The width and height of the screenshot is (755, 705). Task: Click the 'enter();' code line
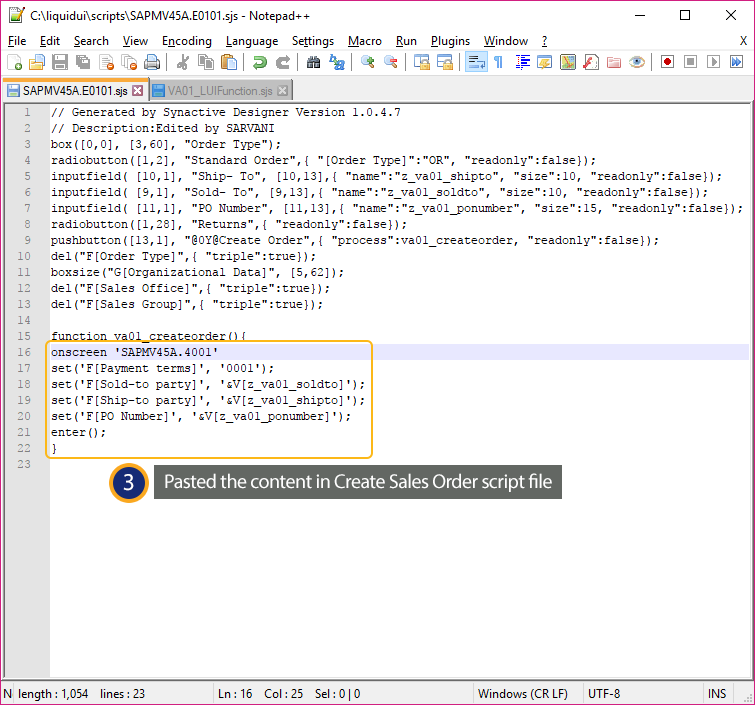coord(78,432)
